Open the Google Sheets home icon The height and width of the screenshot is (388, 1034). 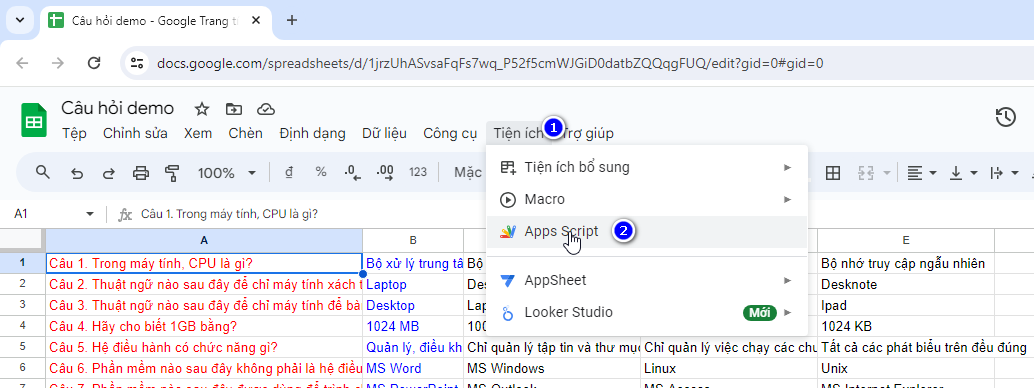[34, 120]
